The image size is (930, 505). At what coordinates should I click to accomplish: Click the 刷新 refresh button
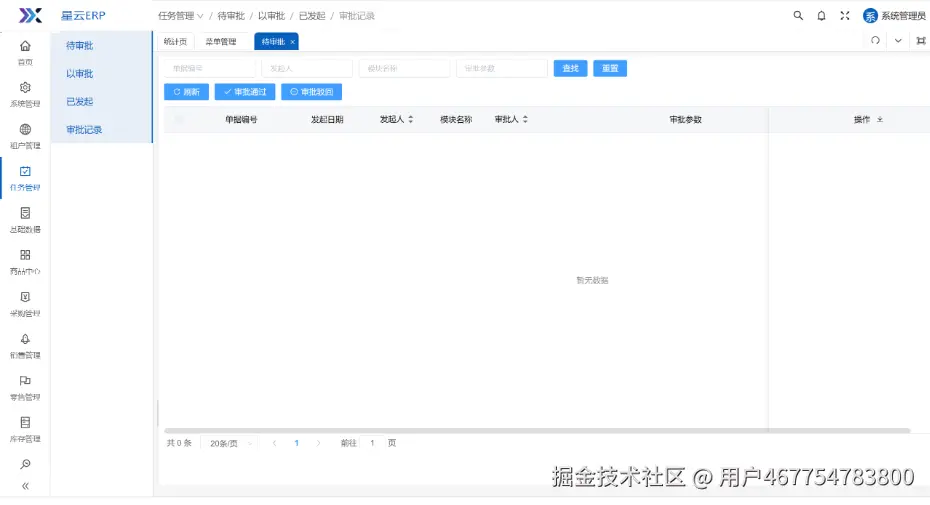(x=186, y=92)
